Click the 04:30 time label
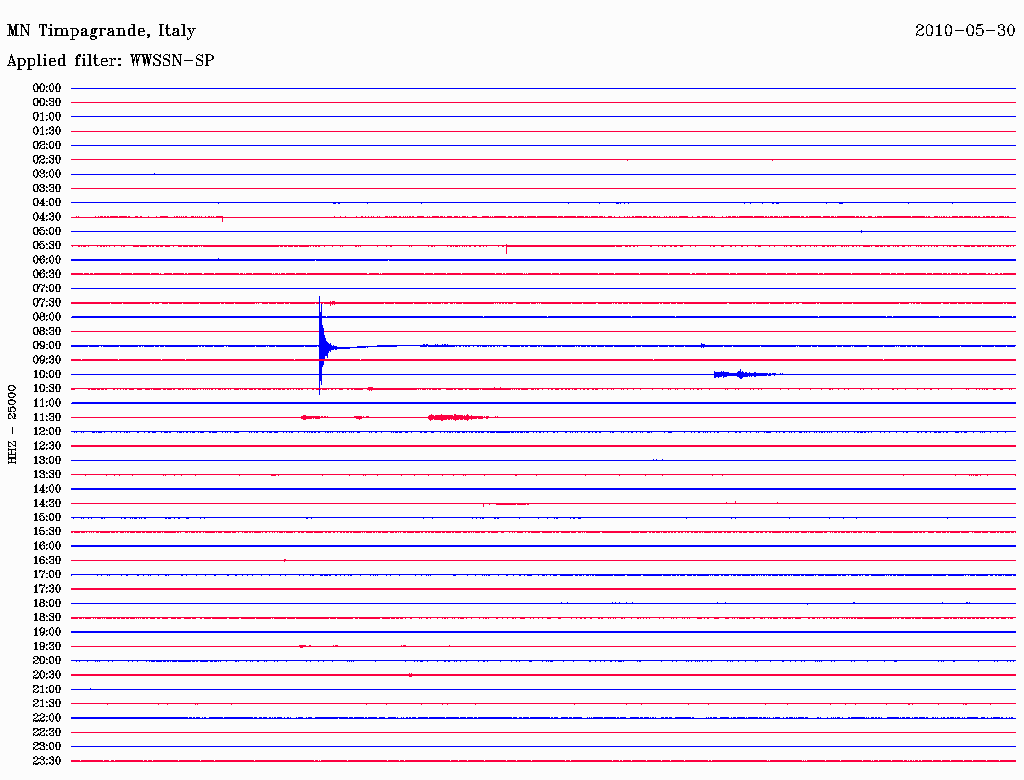Viewport: 1024px width, 780px height. click(47, 217)
